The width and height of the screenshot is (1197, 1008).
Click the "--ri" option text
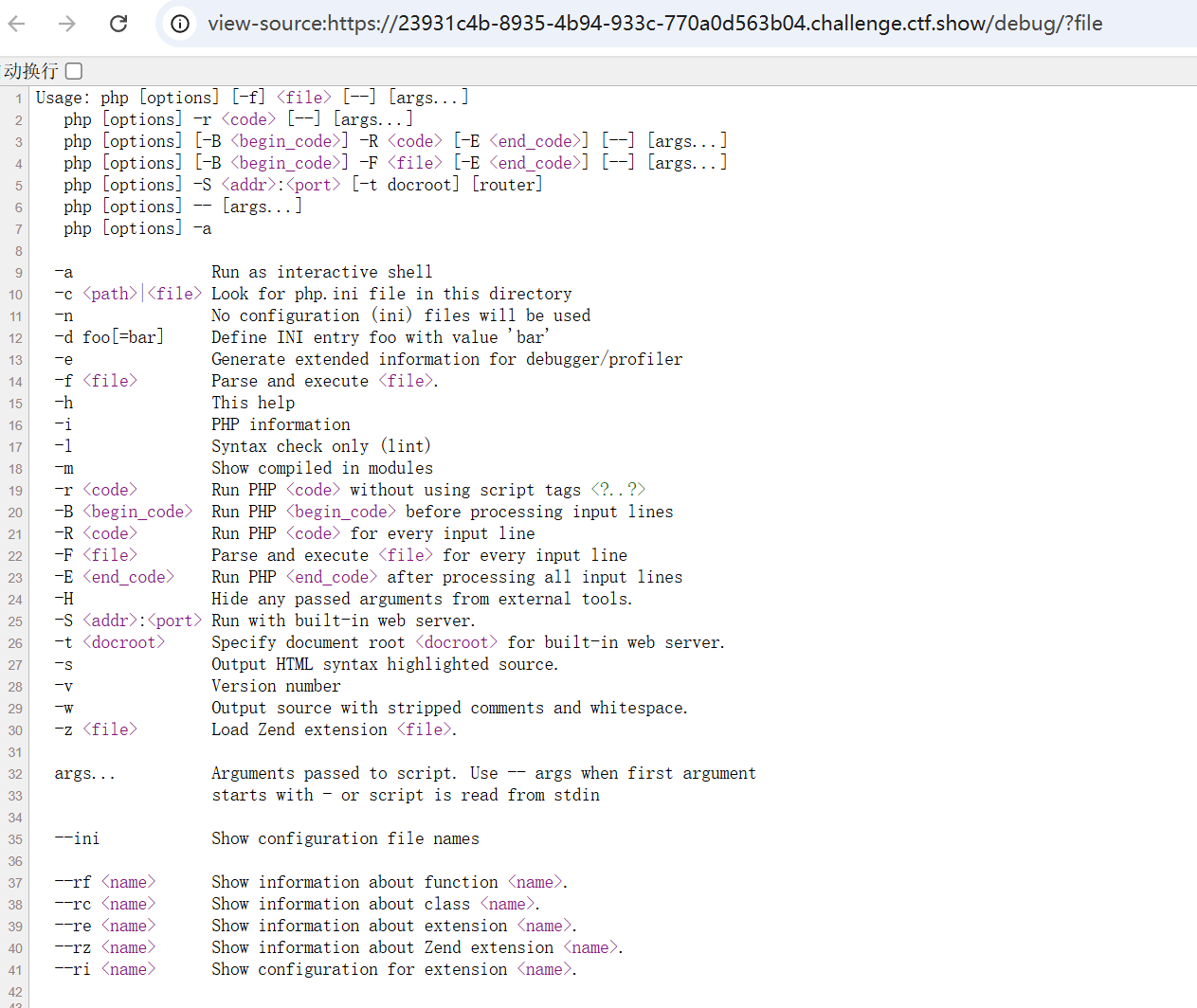[x=73, y=969]
